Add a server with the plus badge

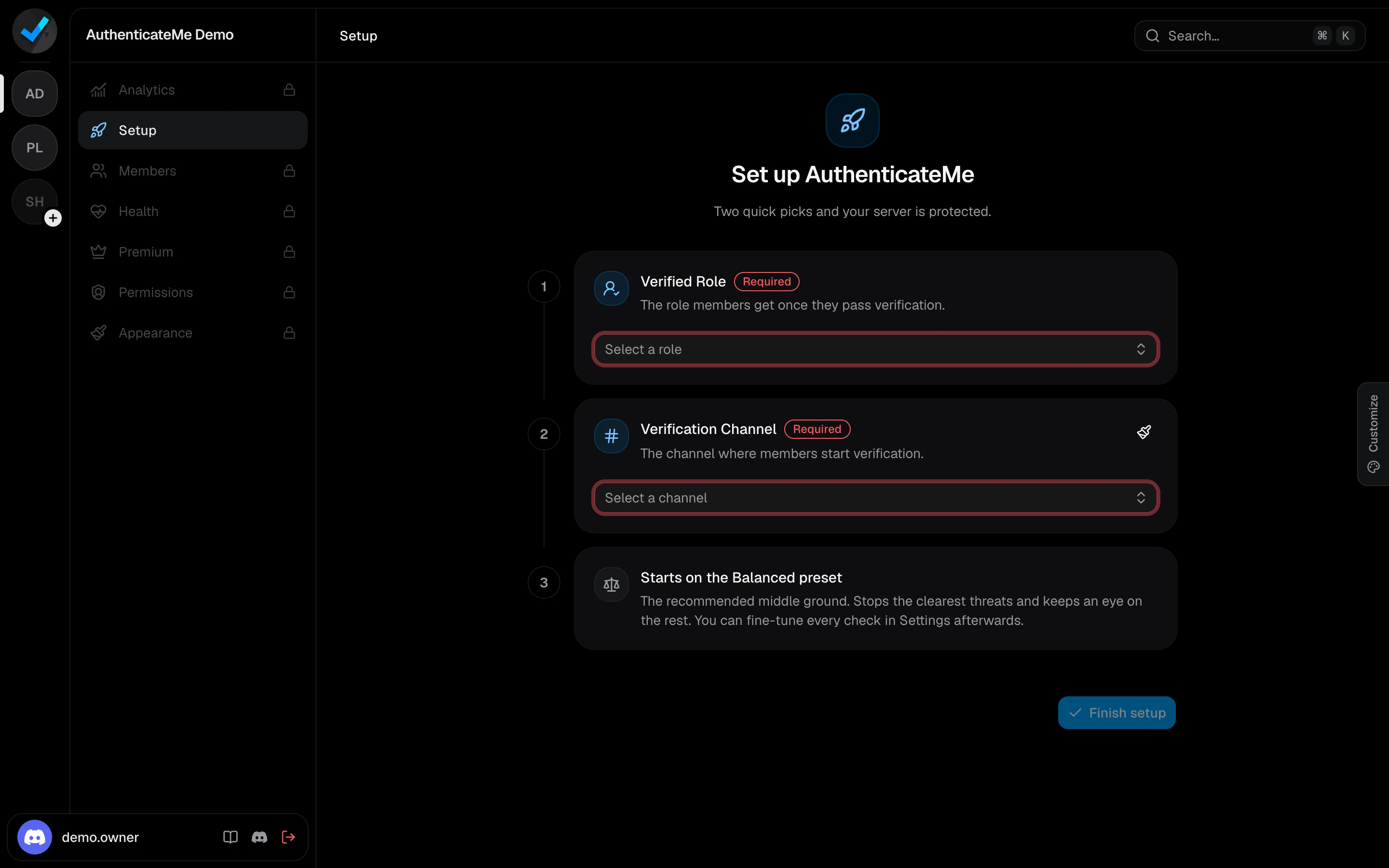point(53,218)
